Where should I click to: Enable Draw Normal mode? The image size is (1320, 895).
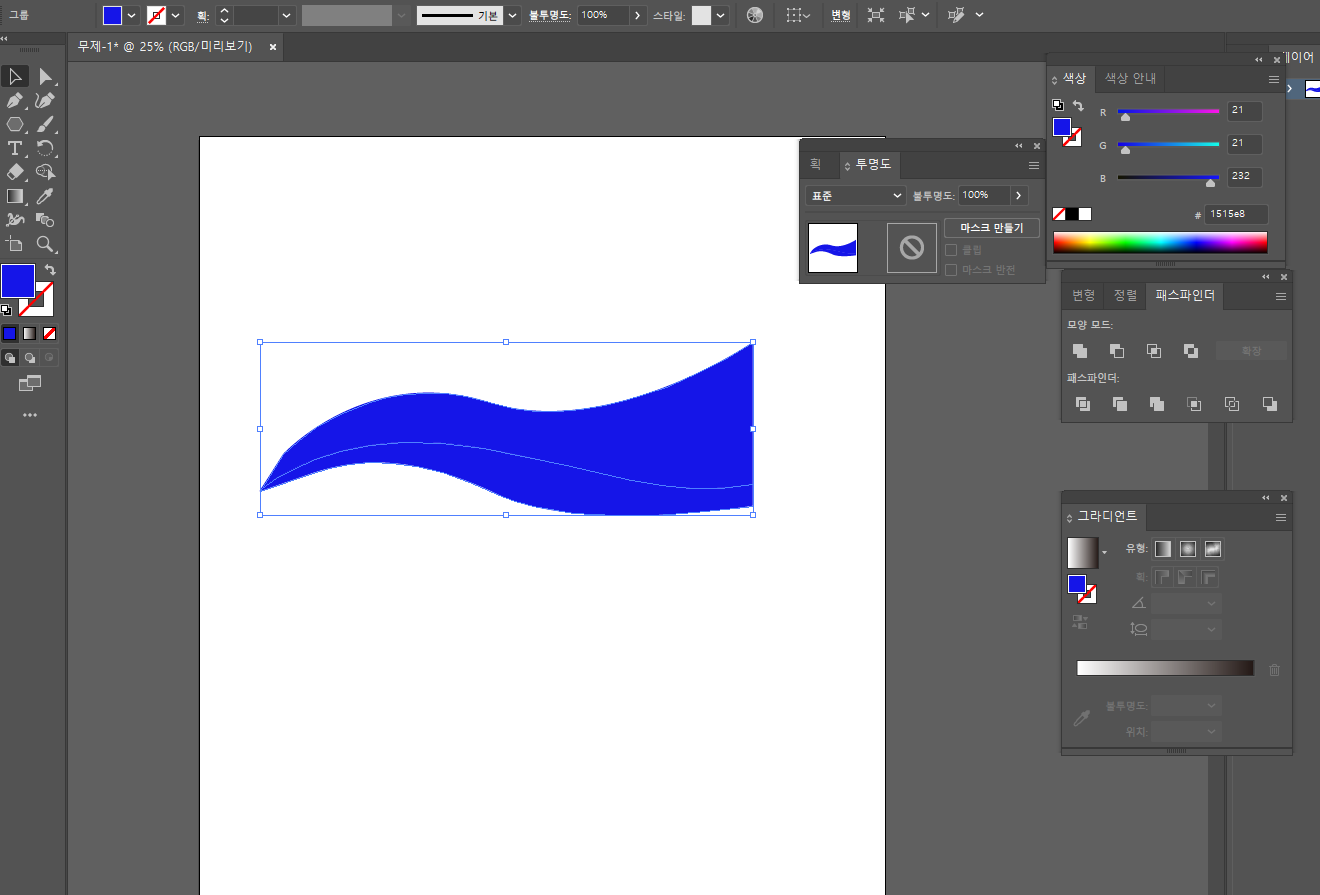click(10, 357)
